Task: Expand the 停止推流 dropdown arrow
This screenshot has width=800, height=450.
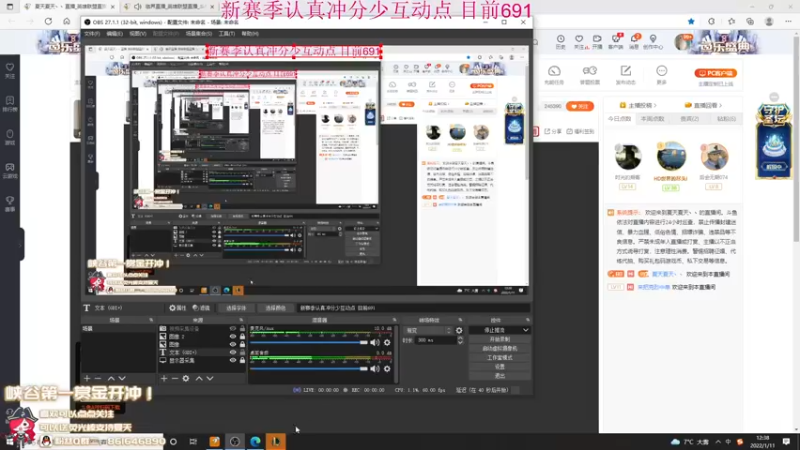Action: [x=526, y=330]
